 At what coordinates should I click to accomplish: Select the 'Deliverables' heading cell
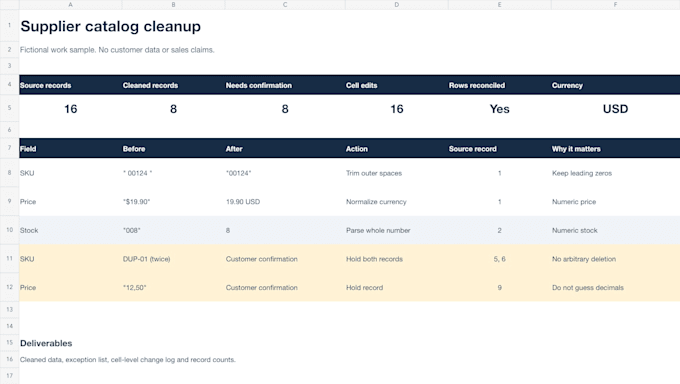pyautogui.click(x=46, y=343)
